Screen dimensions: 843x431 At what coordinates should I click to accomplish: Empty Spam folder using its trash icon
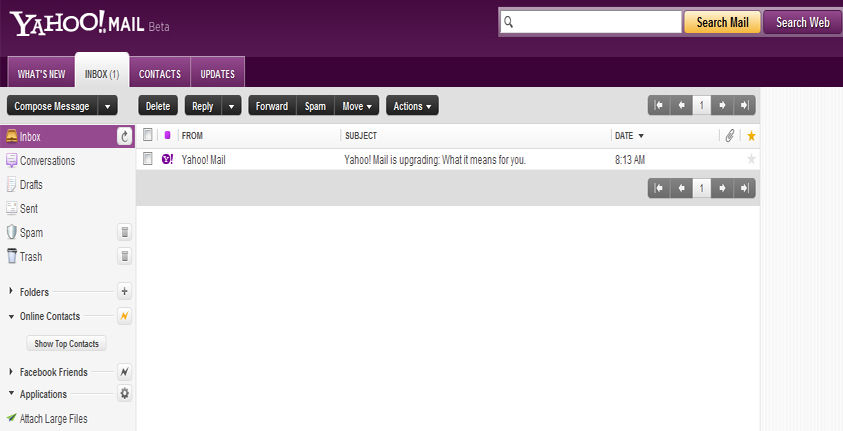pyautogui.click(x=125, y=233)
